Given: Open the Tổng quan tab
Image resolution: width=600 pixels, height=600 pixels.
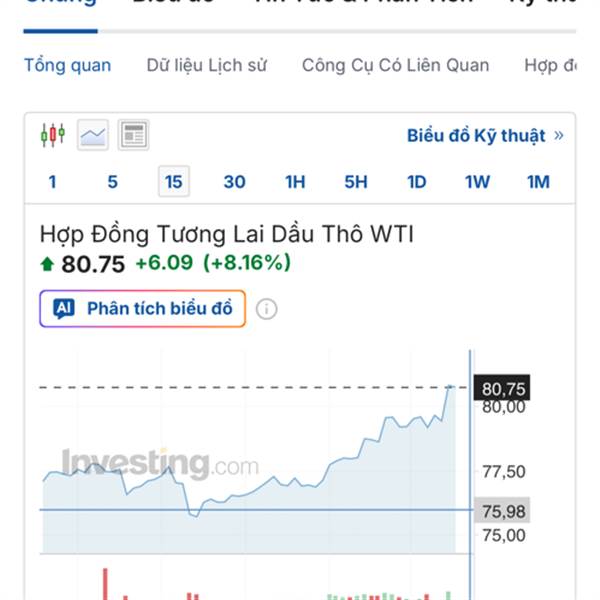Looking at the screenshot, I should 67,66.
